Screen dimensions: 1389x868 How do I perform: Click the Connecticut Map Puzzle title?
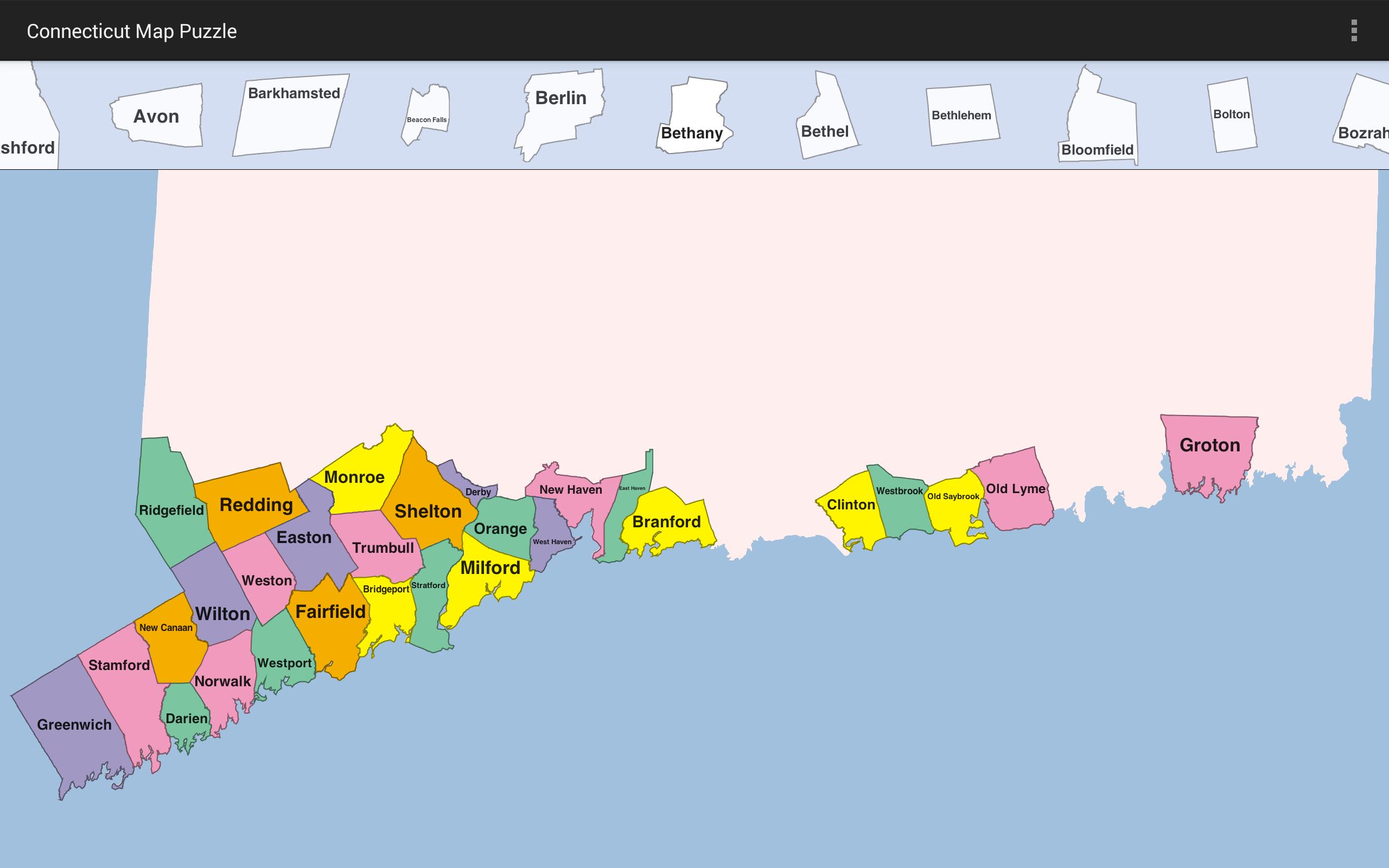click(x=131, y=30)
